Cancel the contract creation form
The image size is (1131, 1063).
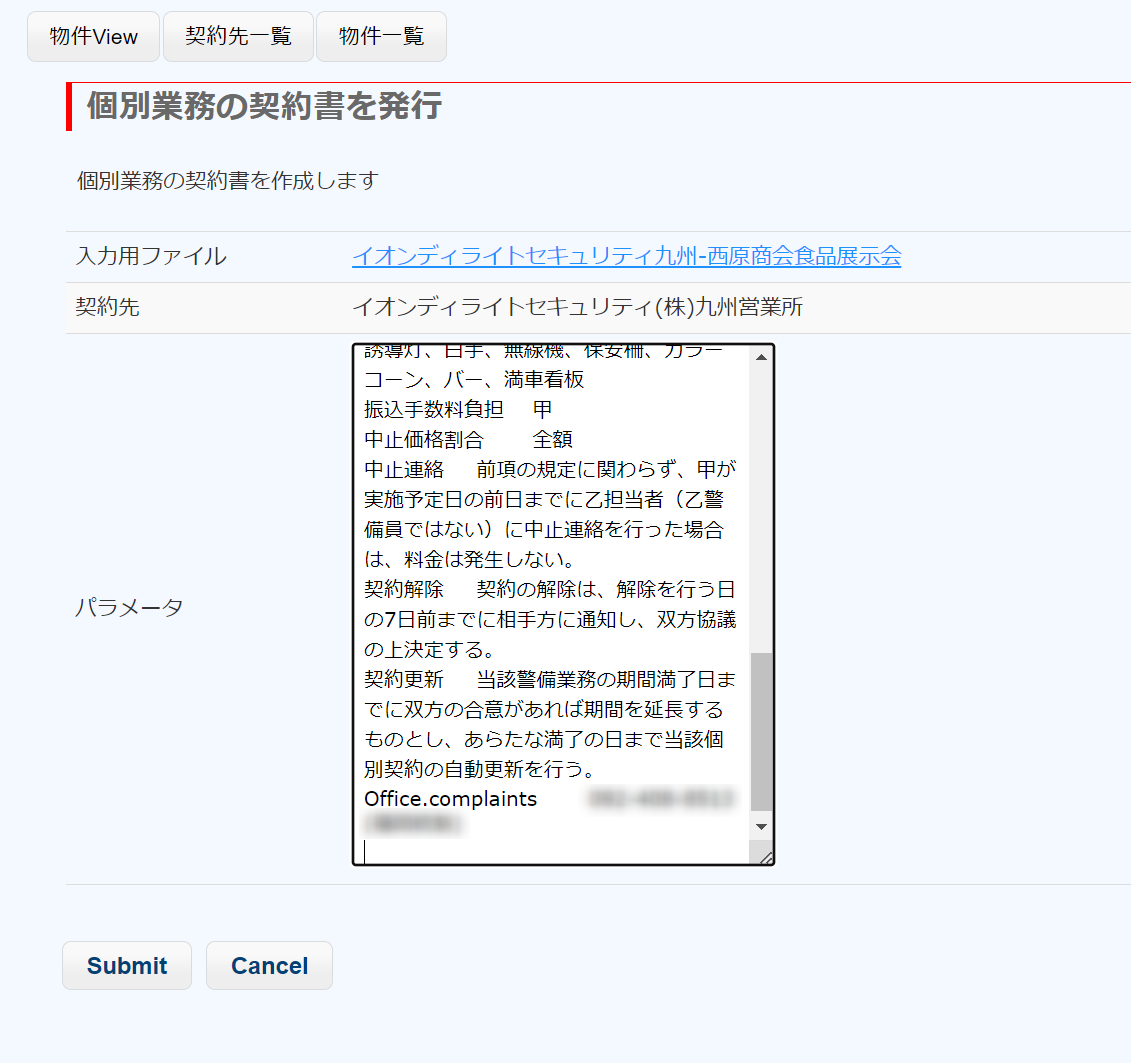click(269, 966)
